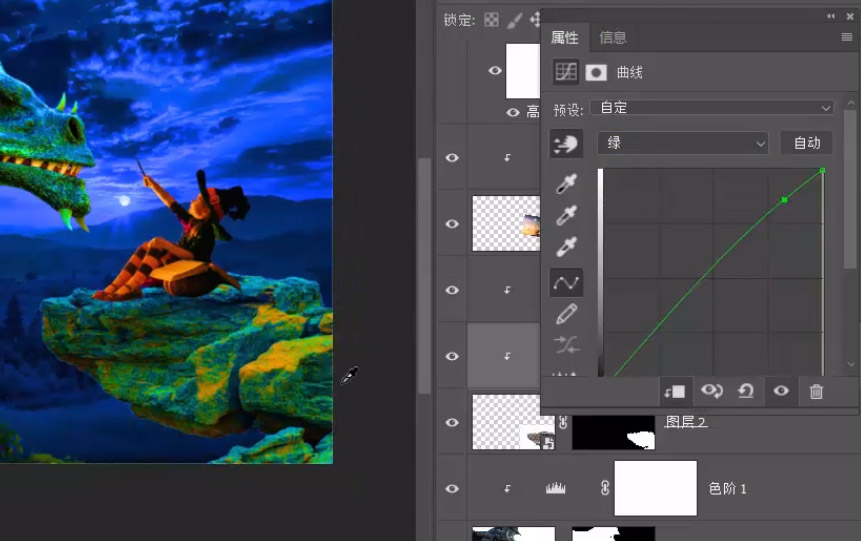Reset curves to adjustment defaults

click(x=745, y=391)
